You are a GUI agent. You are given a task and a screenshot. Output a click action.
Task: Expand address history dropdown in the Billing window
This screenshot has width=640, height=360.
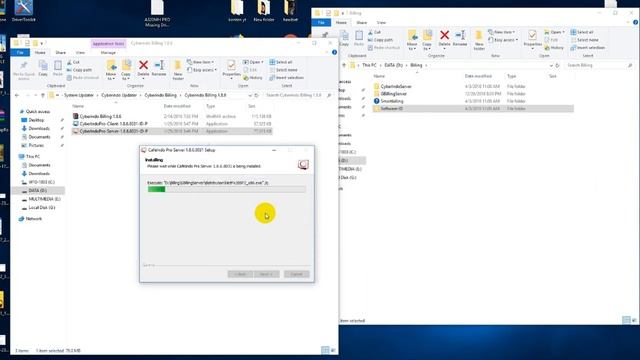tap(551, 65)
